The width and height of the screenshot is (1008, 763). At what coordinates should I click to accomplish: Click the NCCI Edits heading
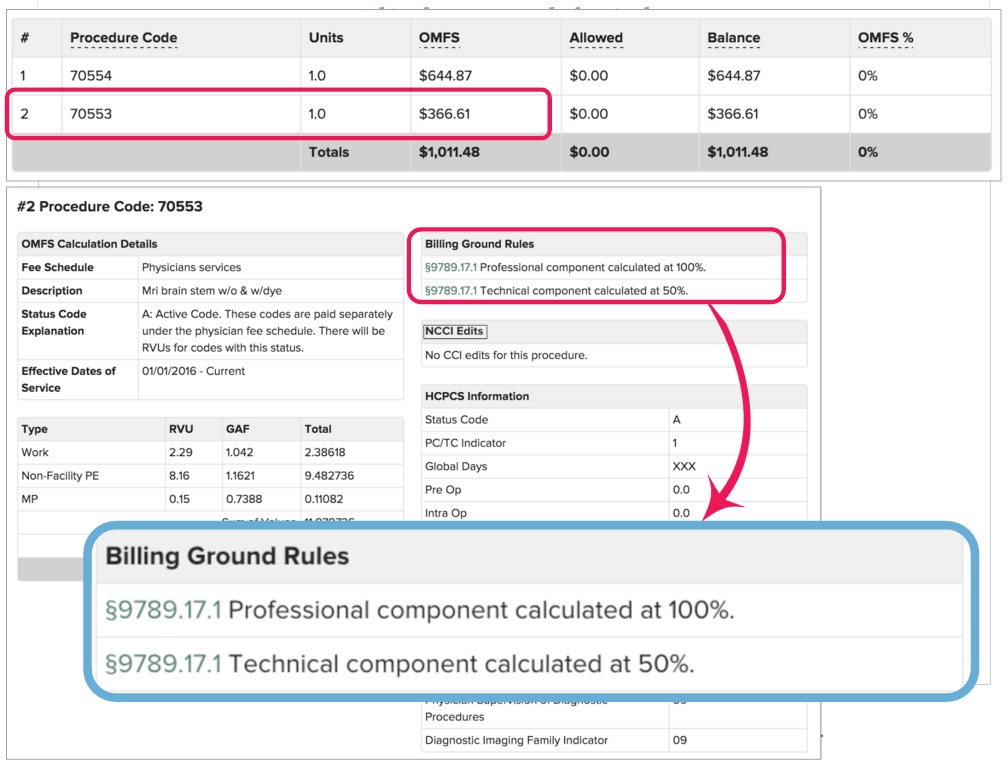coord(454,331)
